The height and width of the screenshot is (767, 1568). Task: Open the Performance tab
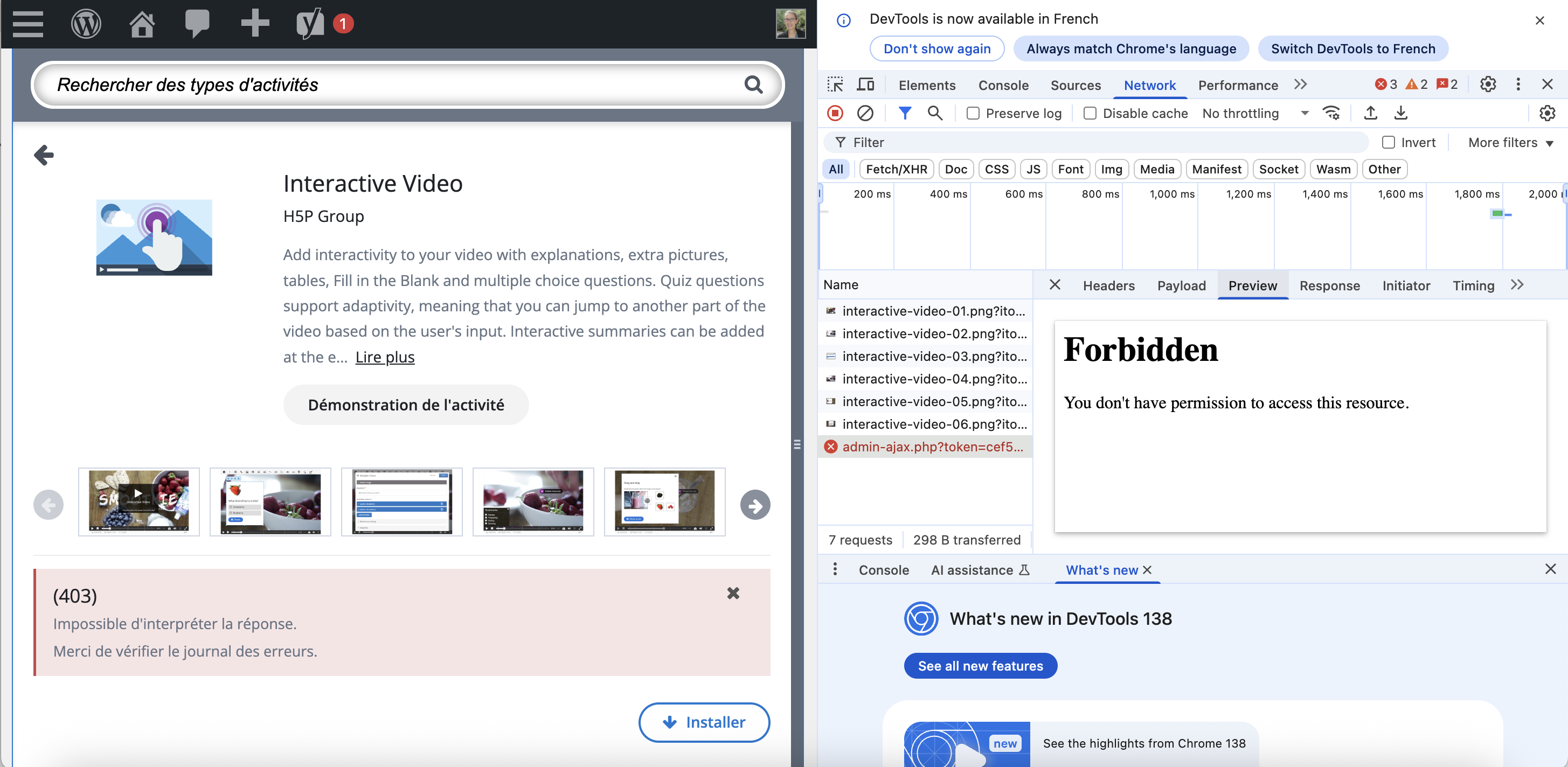[x=1238, y=85]
